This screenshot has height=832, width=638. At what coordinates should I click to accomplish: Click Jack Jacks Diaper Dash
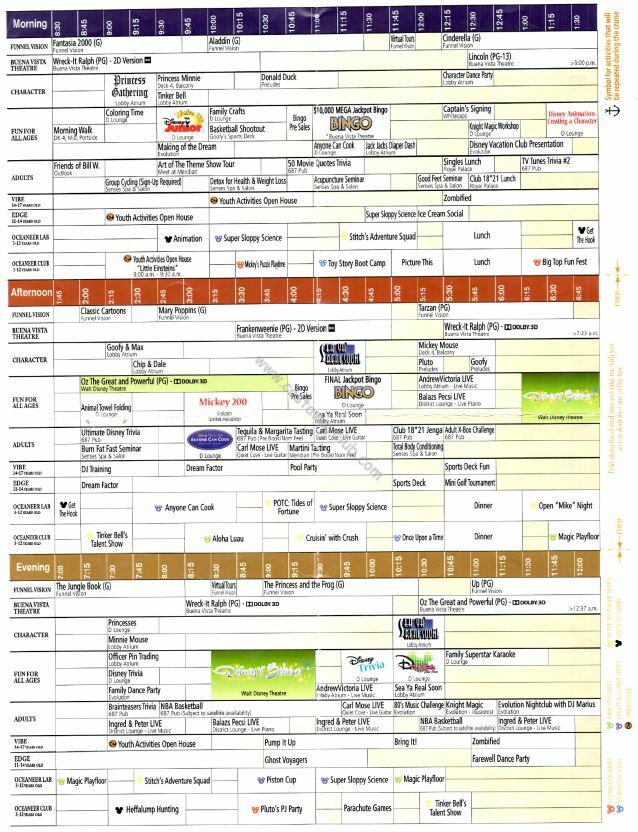(x=391, y=145)
